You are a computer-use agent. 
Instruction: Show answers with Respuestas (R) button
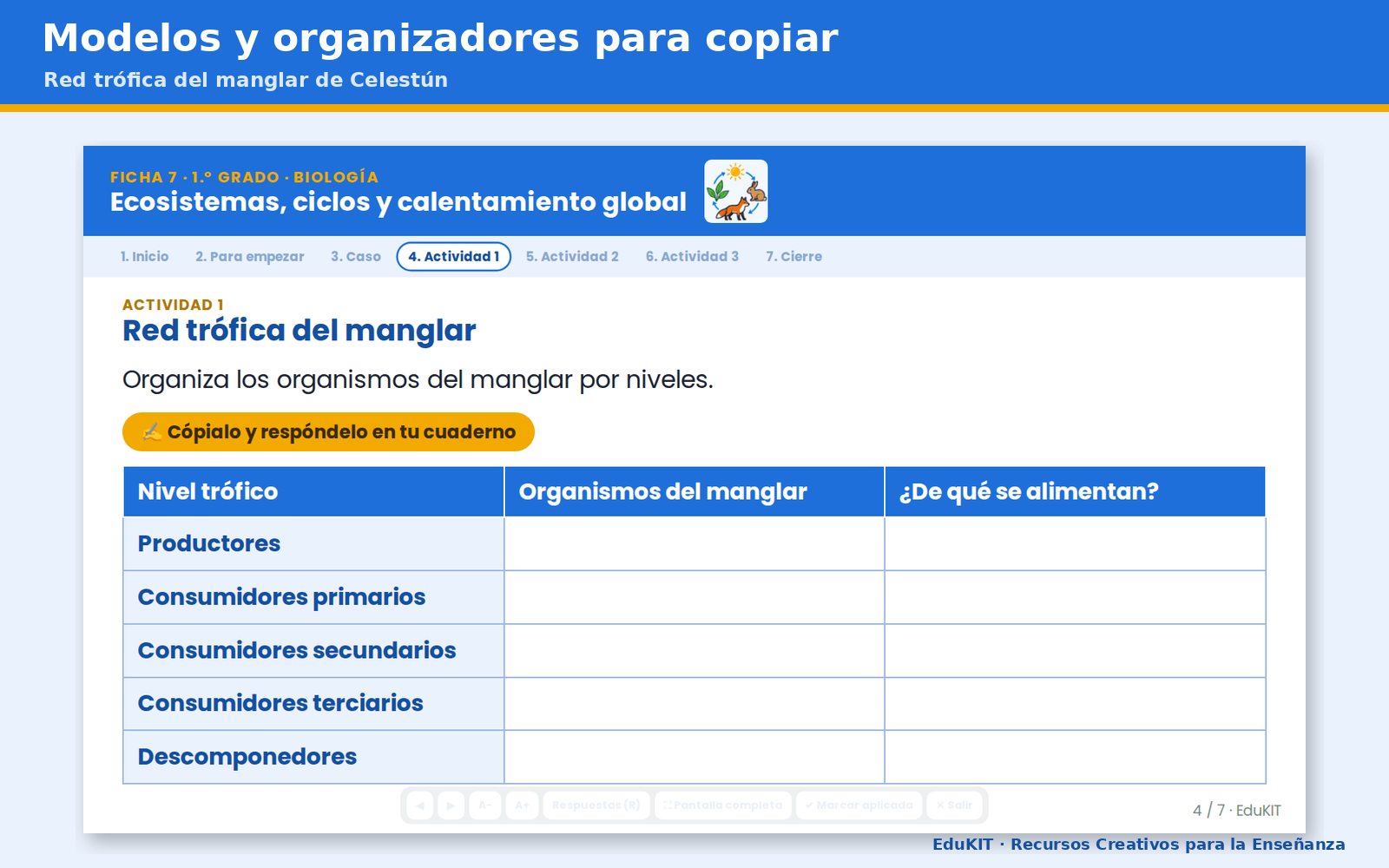click(x=596, y=806)
